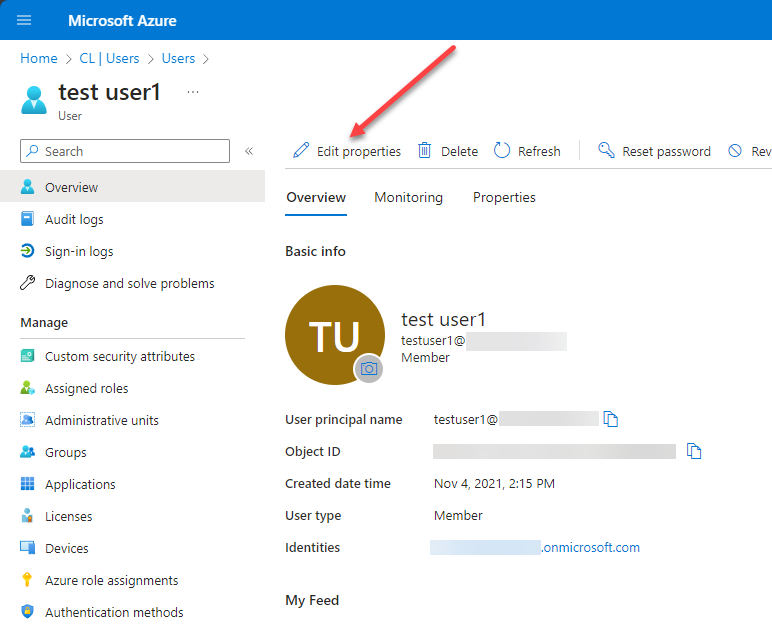Switch to the Monitoring tab
This screenshot has width=772, height=630.
click(x=409, y=197)
